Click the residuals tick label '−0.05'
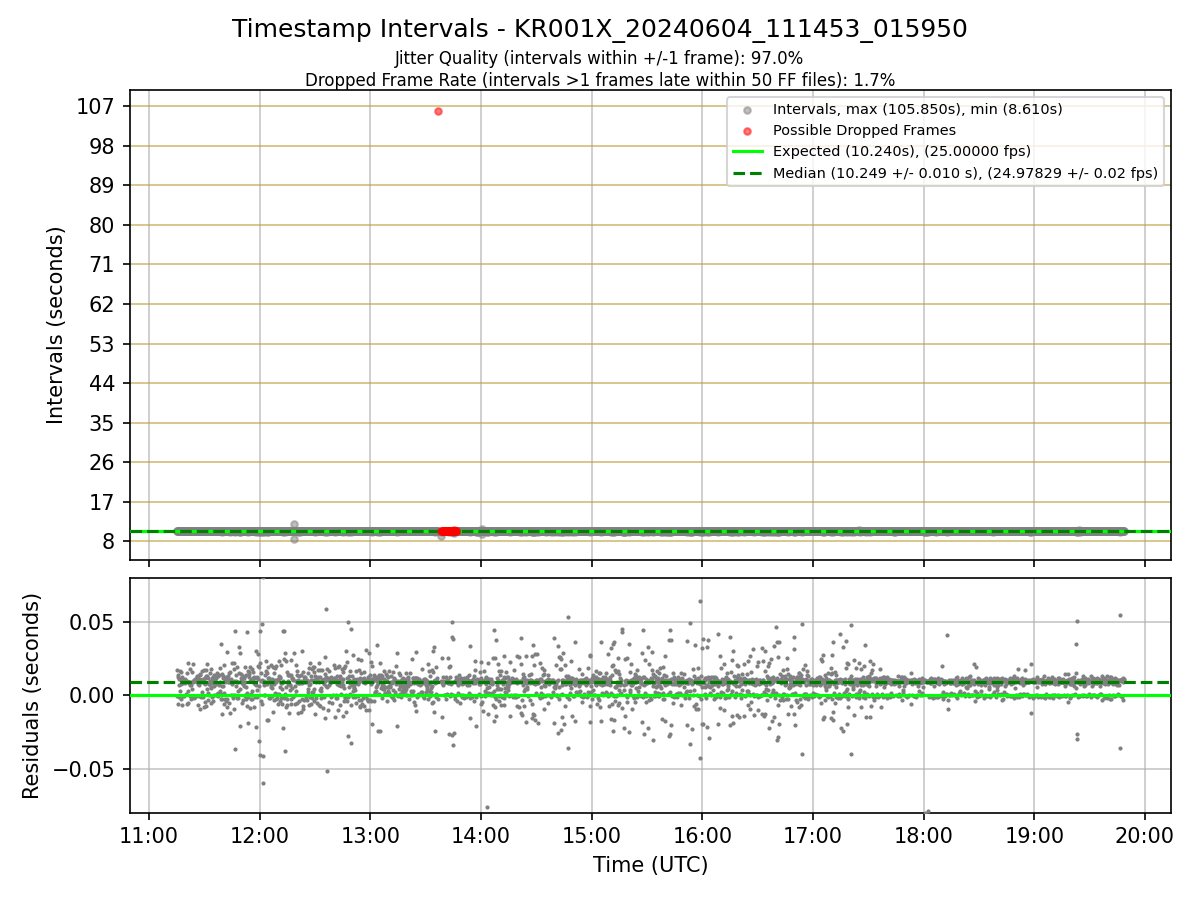 click(x=84, y=769)
